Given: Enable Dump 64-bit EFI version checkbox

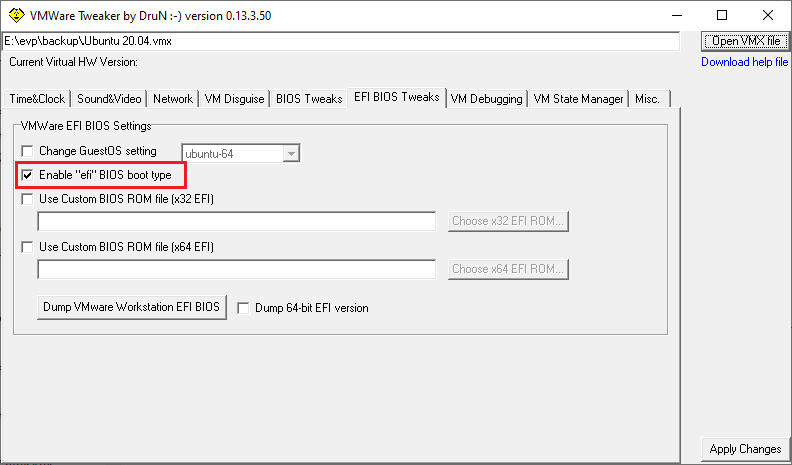Looking at the screenshot, I should [x=243, y=308].
